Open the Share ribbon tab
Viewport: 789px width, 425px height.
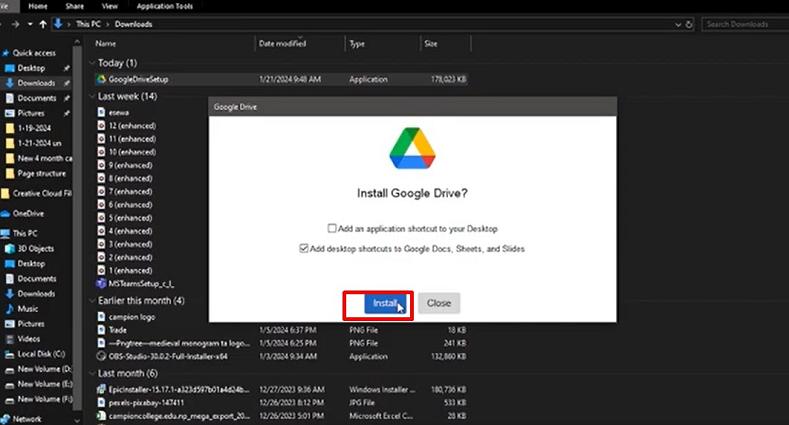point(74,7)
